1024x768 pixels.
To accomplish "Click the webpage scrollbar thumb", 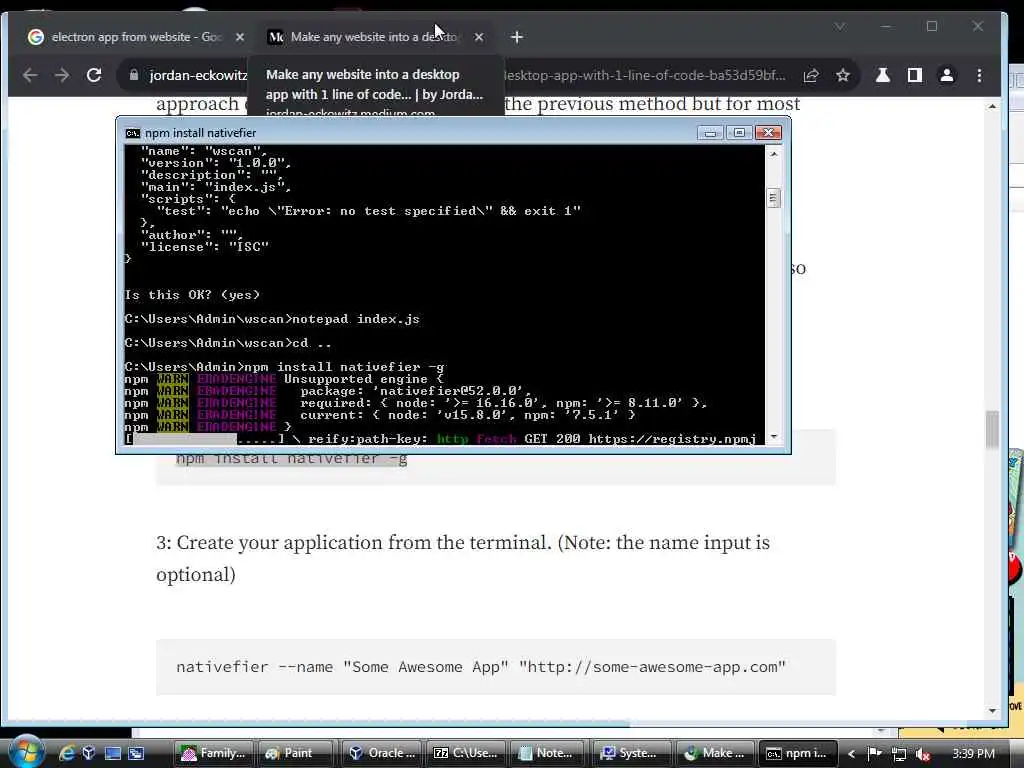I will tap(993, 429).
